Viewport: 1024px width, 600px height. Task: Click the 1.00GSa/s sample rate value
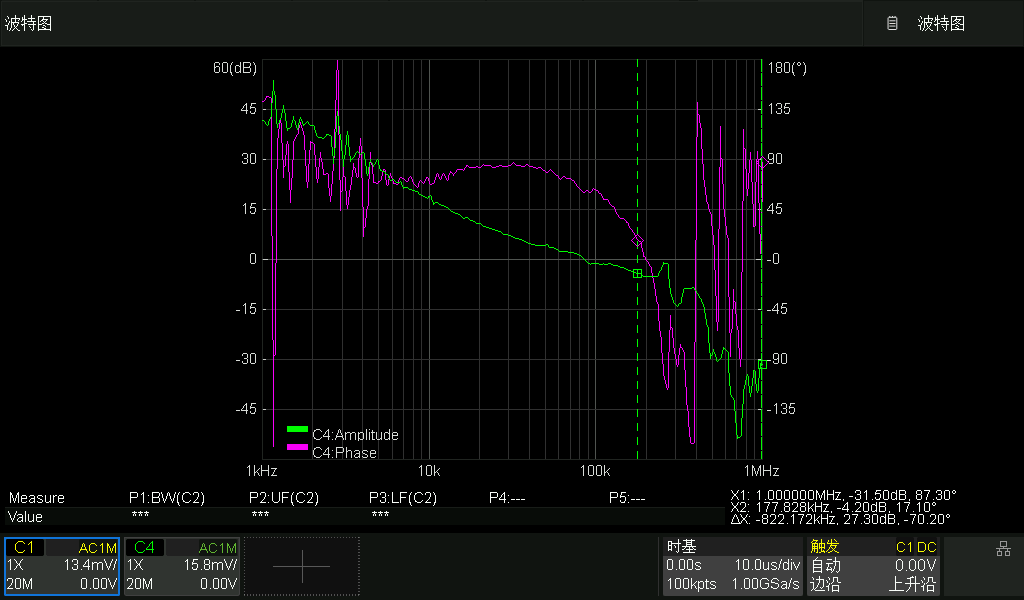pos(765,584)
